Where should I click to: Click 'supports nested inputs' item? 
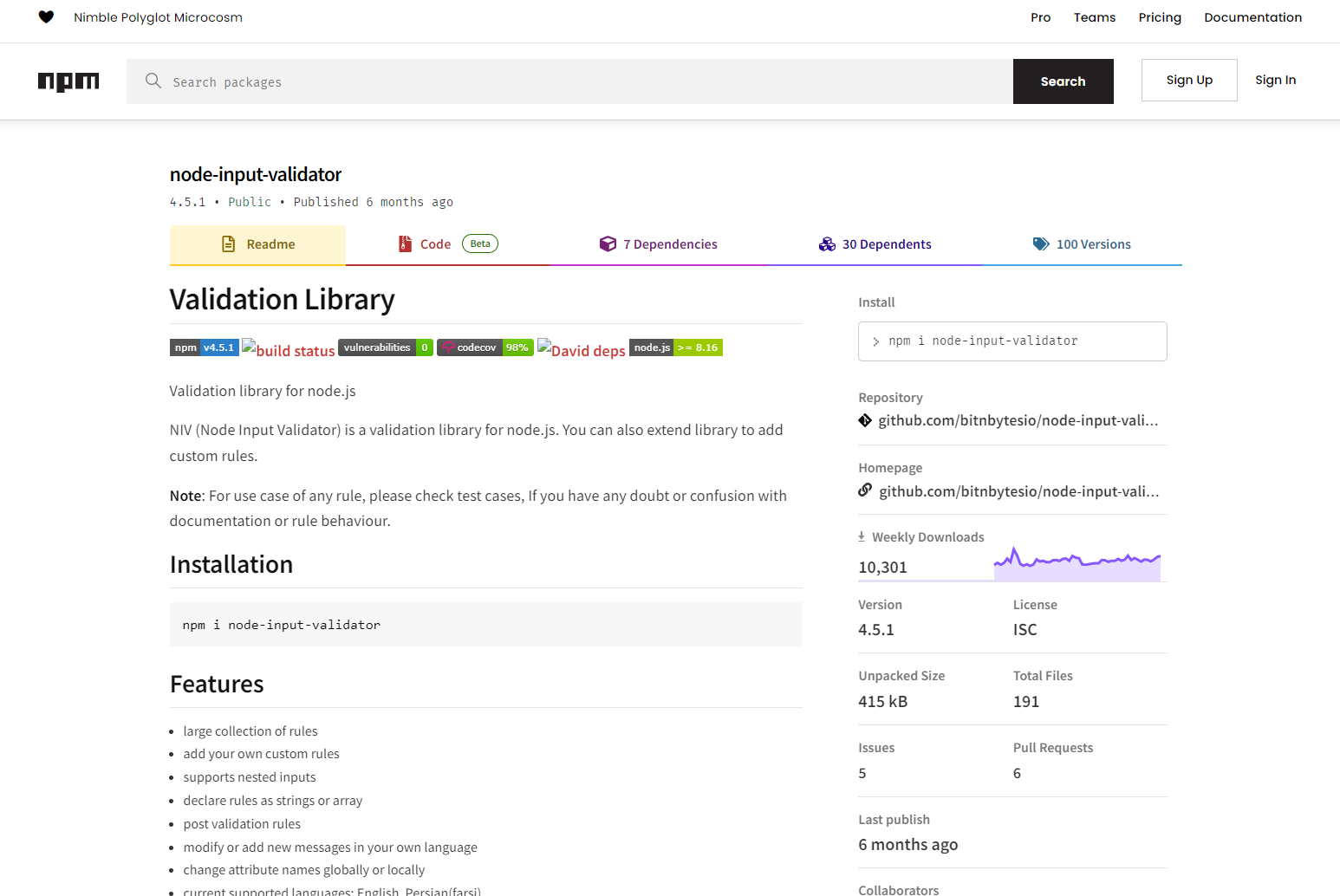click(x=250, y=777)
